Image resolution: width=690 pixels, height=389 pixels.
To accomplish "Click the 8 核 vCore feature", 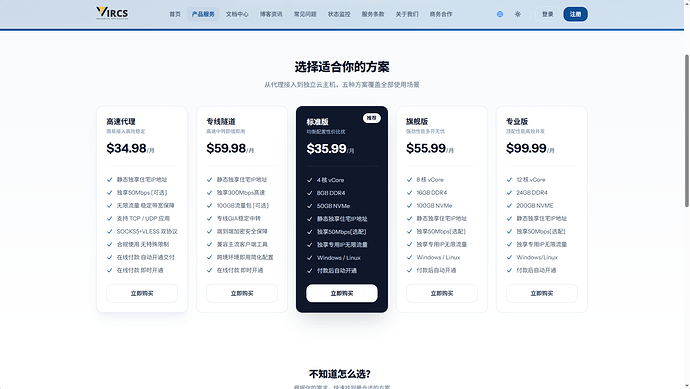I will click(430, 180).
